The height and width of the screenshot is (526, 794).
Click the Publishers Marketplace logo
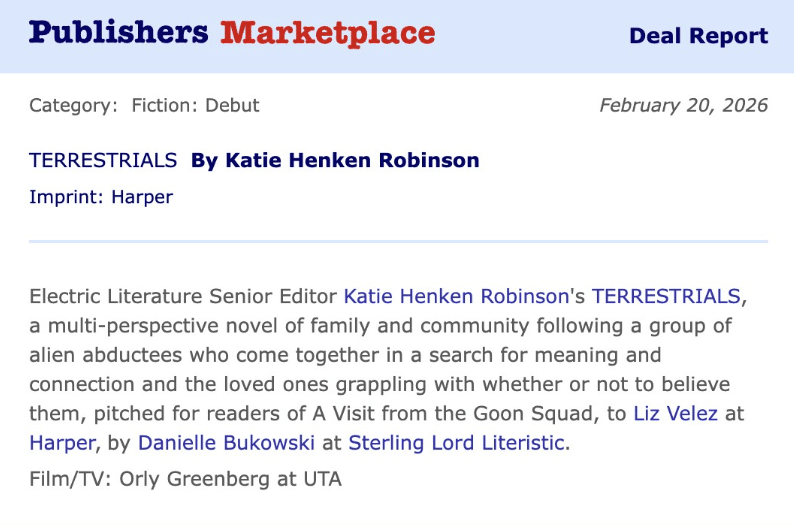pyautogui.click(x=232, y=33)
